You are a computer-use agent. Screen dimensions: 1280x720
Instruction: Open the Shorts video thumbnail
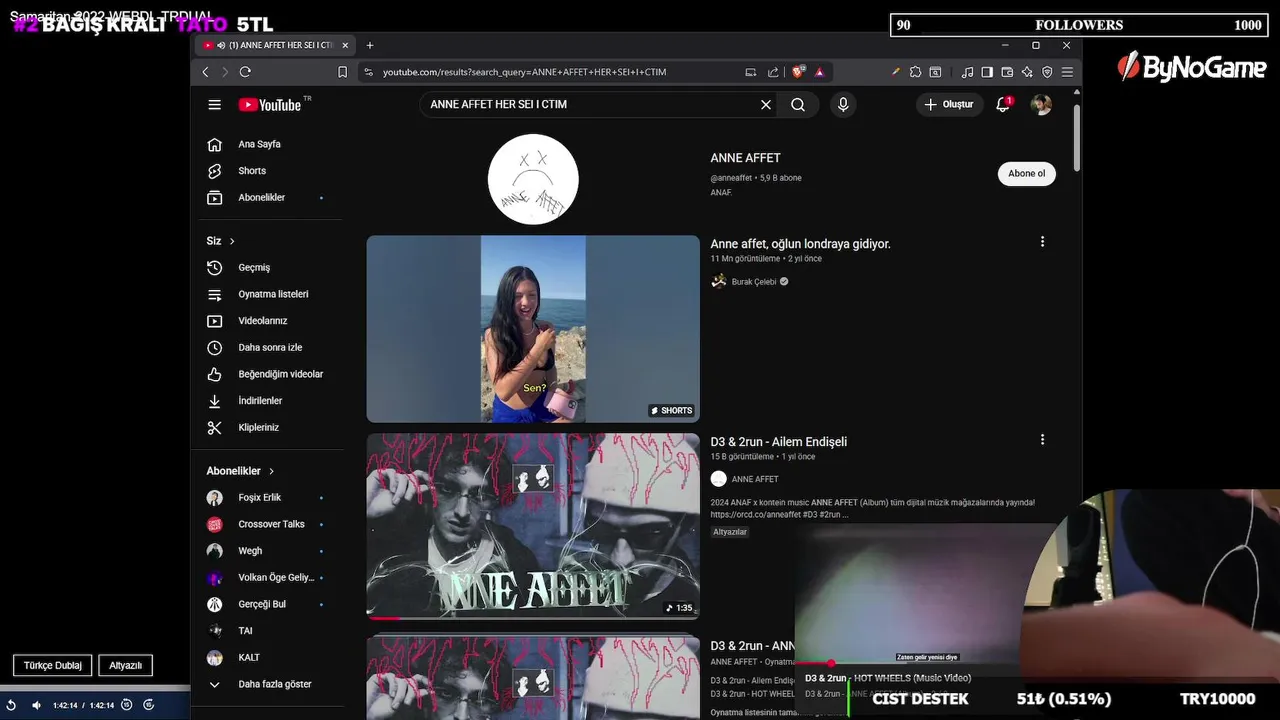[533, 329]
